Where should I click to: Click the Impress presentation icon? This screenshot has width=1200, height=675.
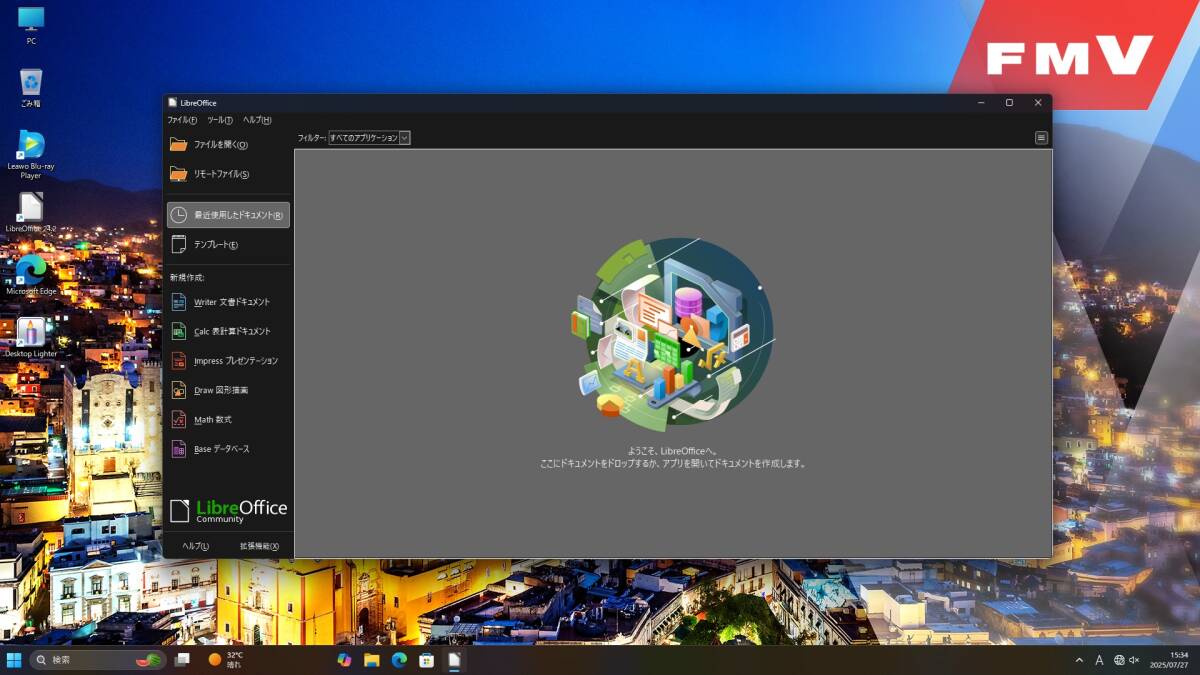[179, 361]
